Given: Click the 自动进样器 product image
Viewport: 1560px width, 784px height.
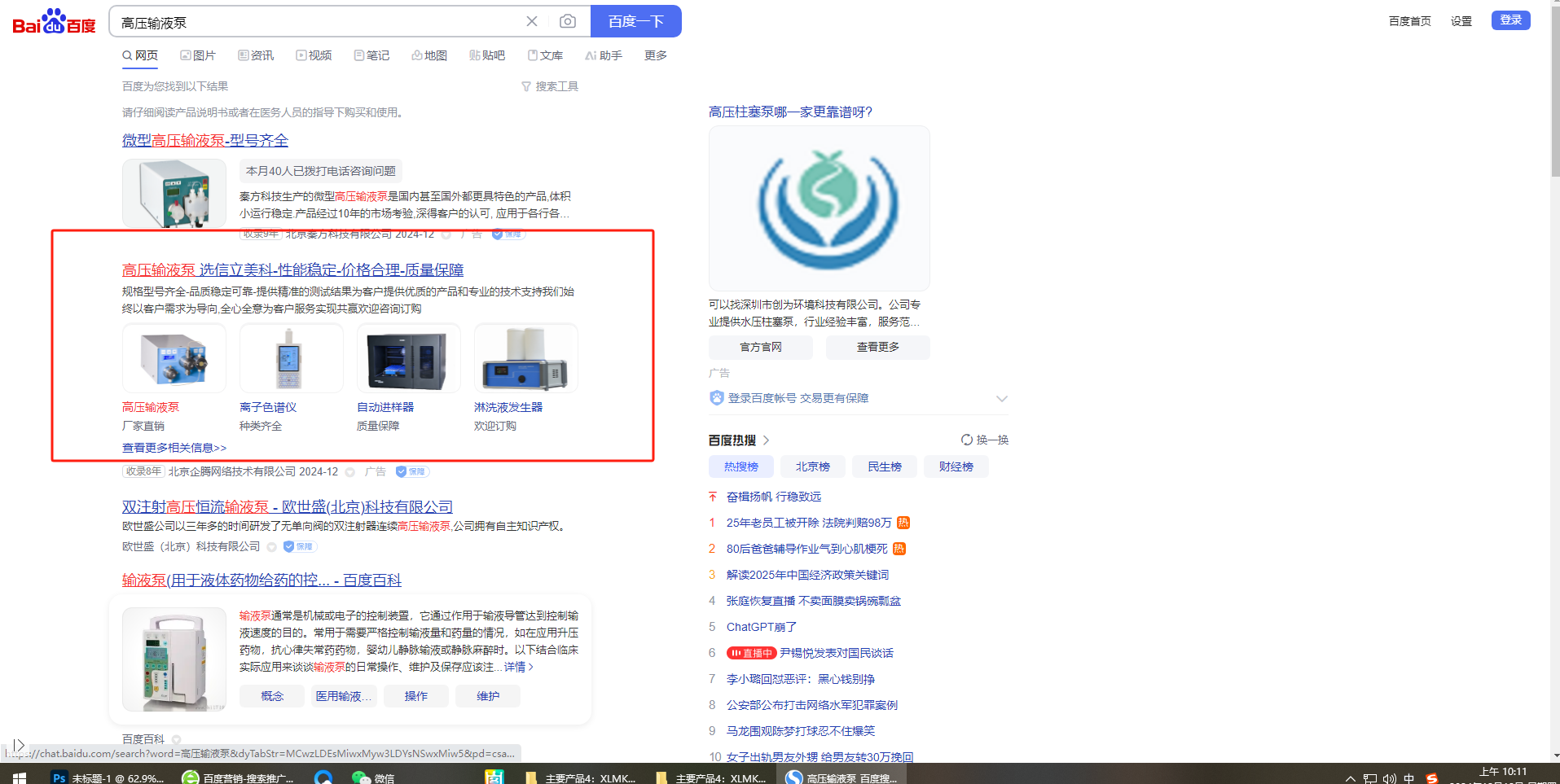Looking at the screenshot, I should click(x=409, y=358).
